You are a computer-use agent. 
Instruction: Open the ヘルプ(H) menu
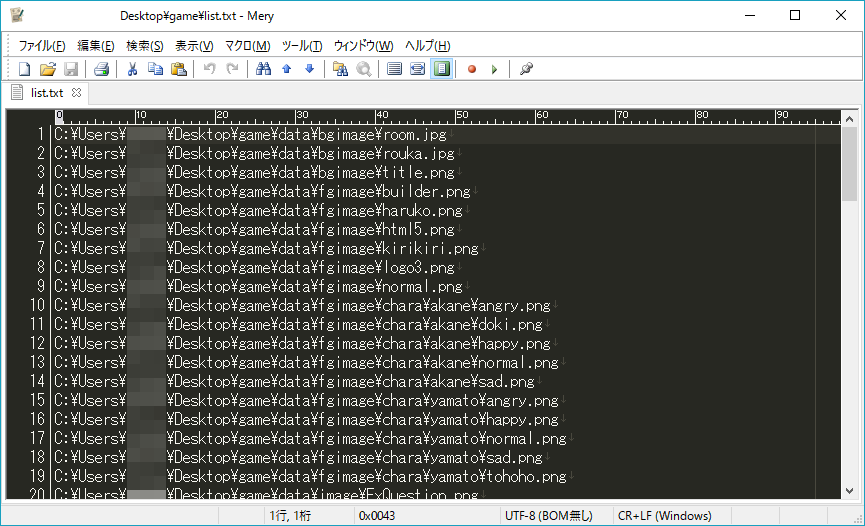[428, 46]
